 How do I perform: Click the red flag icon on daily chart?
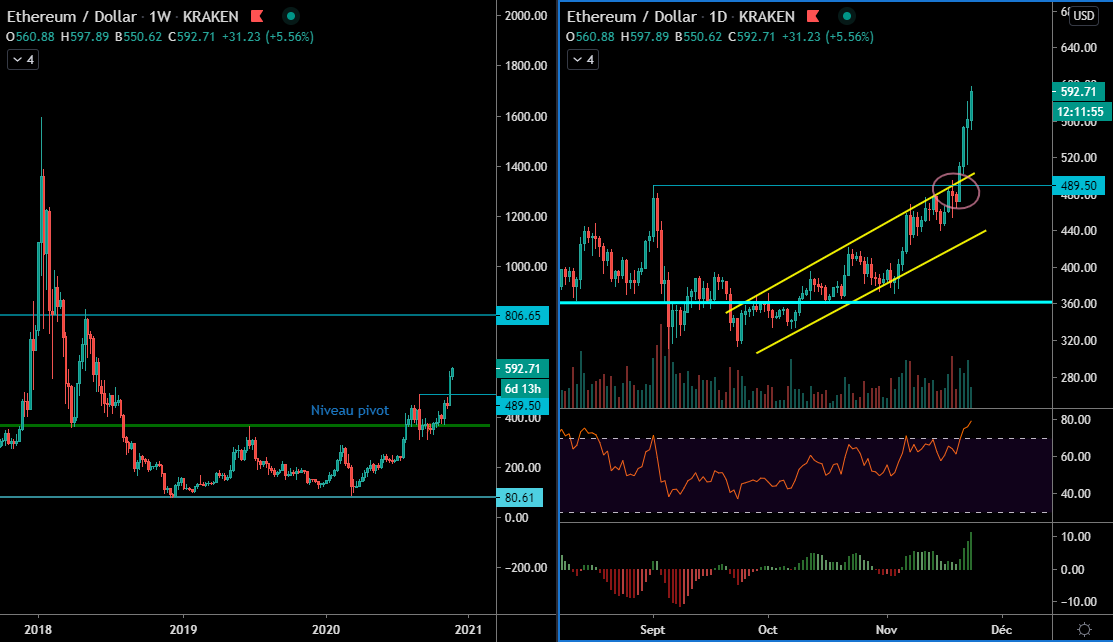(x=814, y=17)
